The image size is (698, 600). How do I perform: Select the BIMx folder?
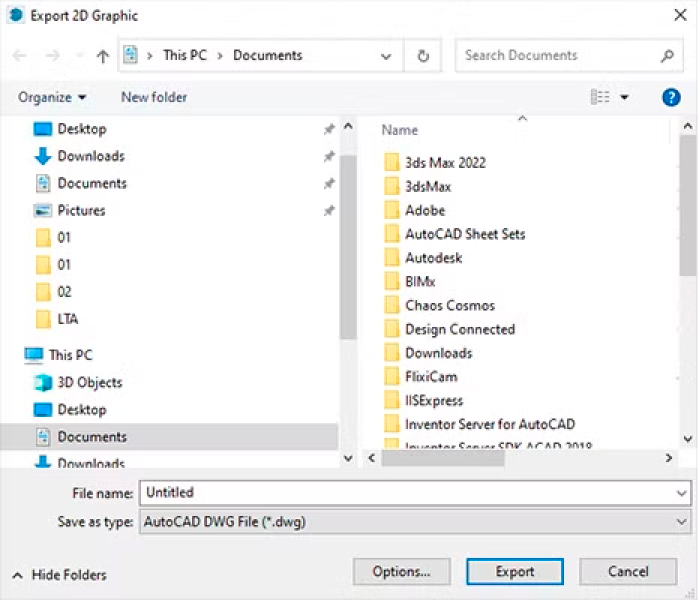click(409, 282)
